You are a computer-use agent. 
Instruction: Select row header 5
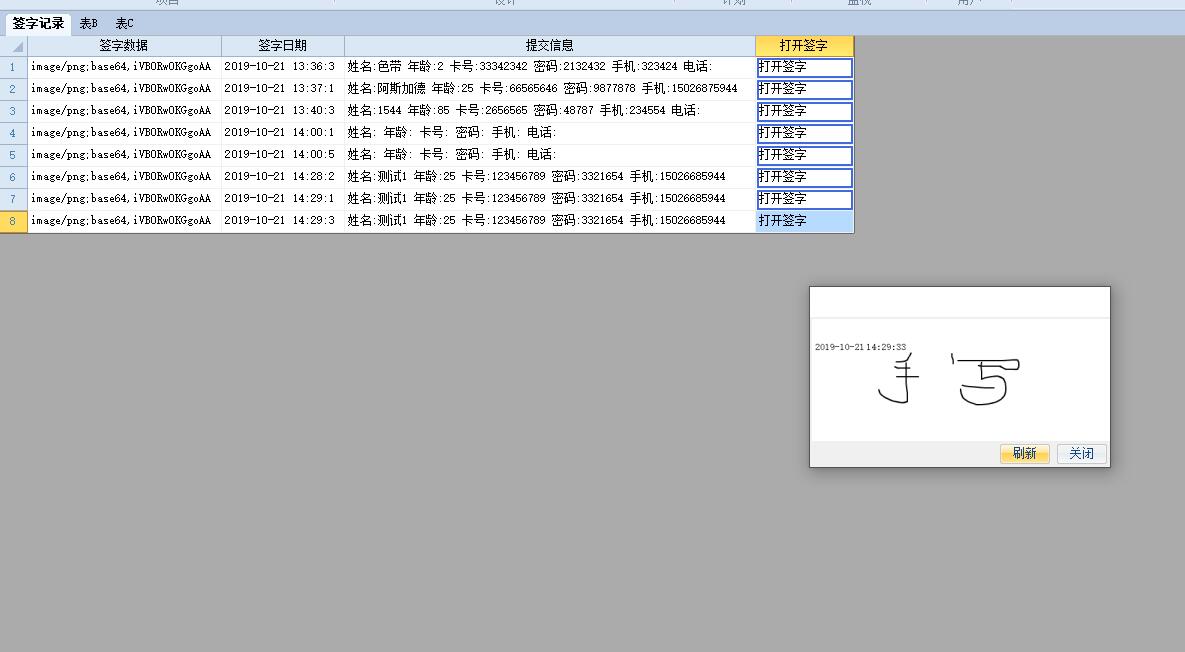coord(14,155)
